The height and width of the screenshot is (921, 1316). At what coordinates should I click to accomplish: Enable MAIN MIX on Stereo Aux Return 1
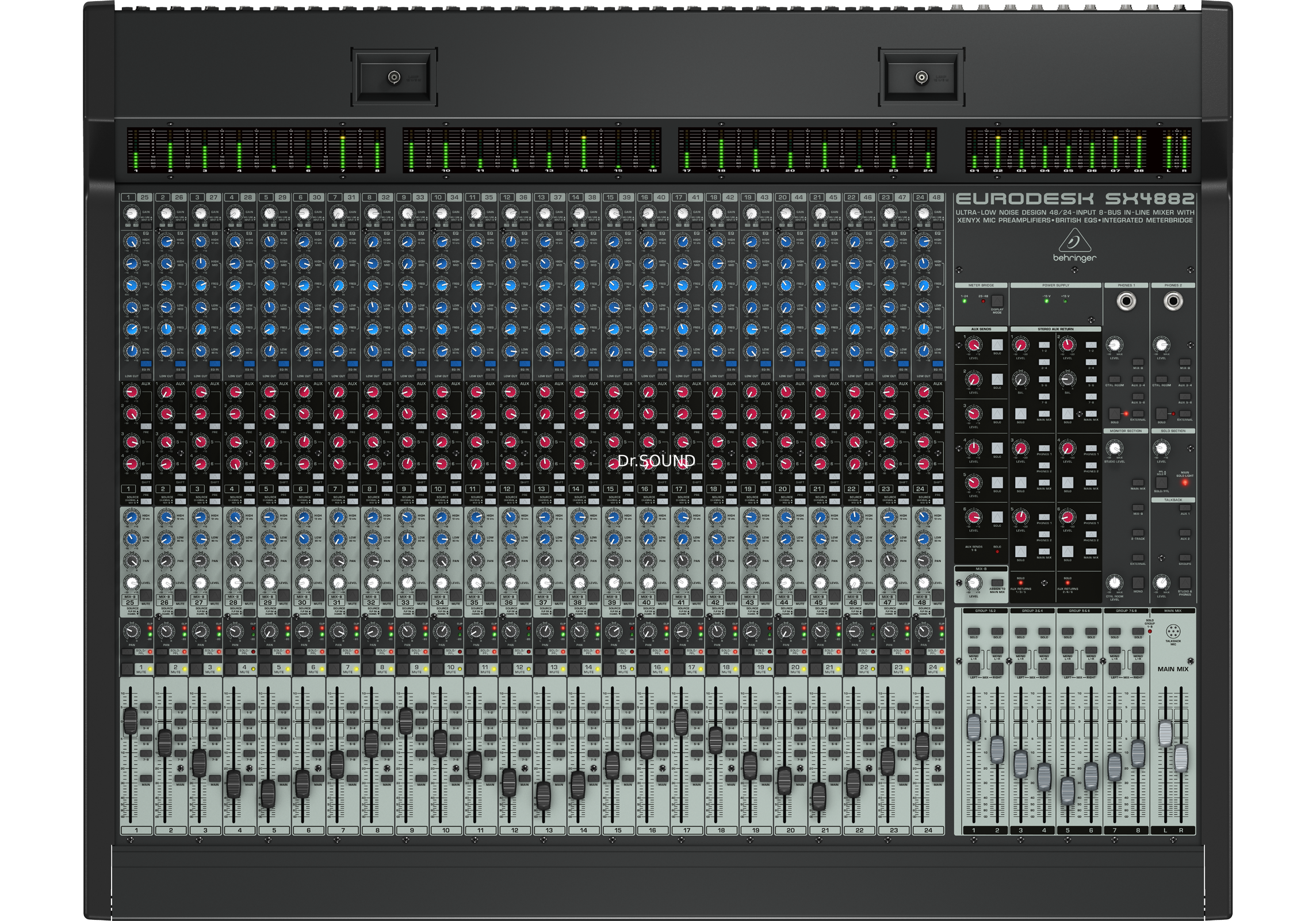click(1044, 414)
